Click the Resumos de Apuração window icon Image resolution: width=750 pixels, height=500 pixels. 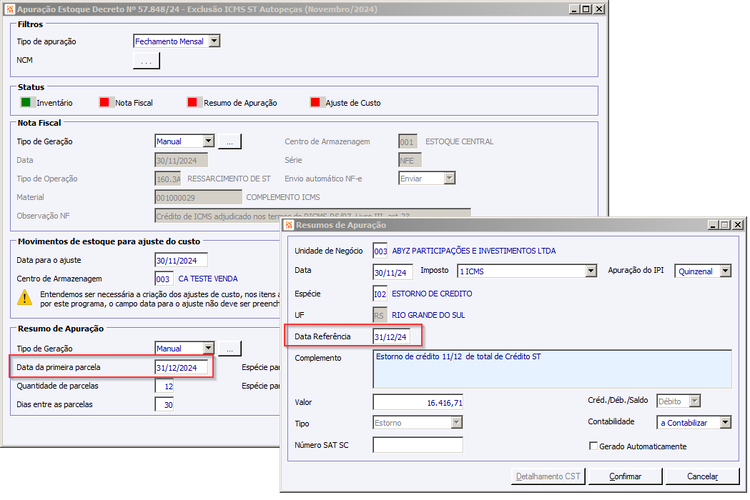[x=288, y=225]
